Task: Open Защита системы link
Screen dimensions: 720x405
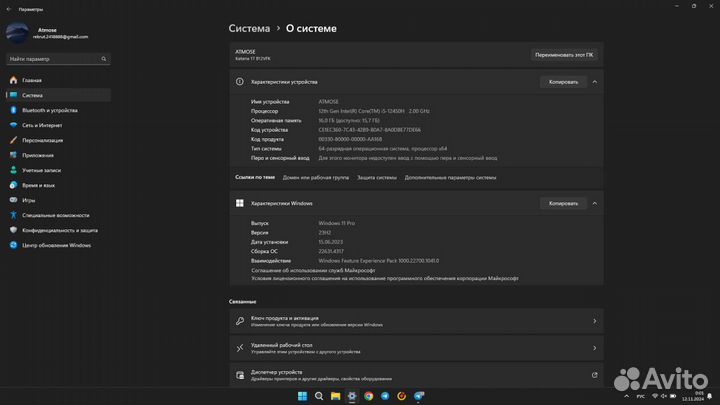Action: (x=377, y=177)
